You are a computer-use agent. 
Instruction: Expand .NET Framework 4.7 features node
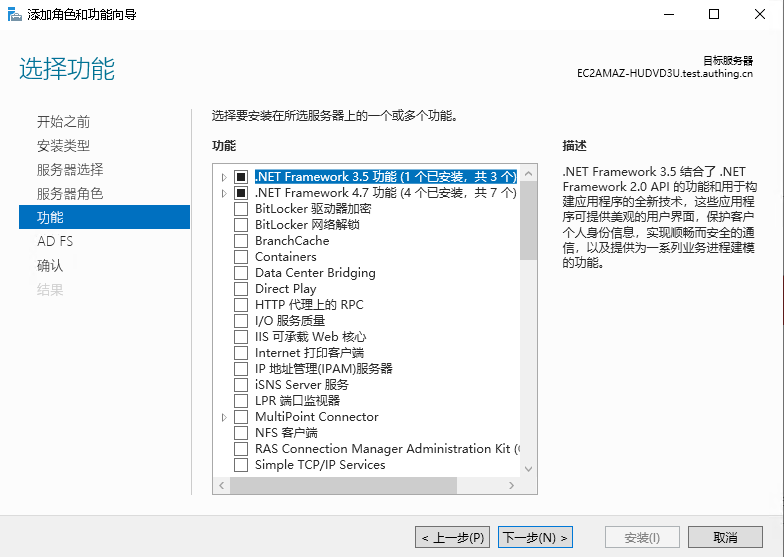(224, 193)
